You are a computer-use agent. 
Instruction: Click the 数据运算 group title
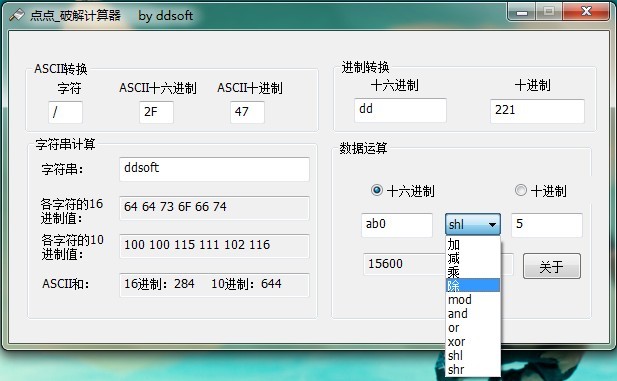tap(363, 148)
